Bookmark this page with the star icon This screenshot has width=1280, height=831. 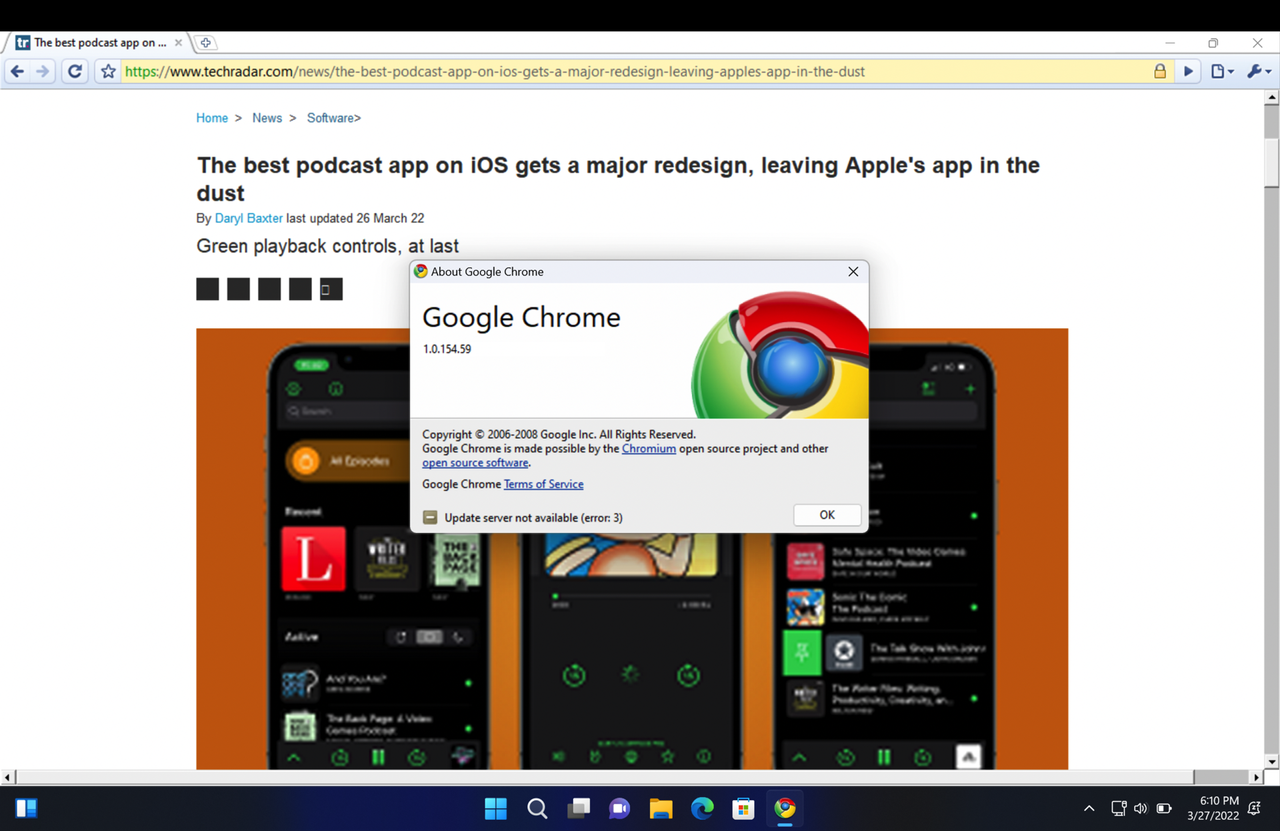[x=108, y=72]
